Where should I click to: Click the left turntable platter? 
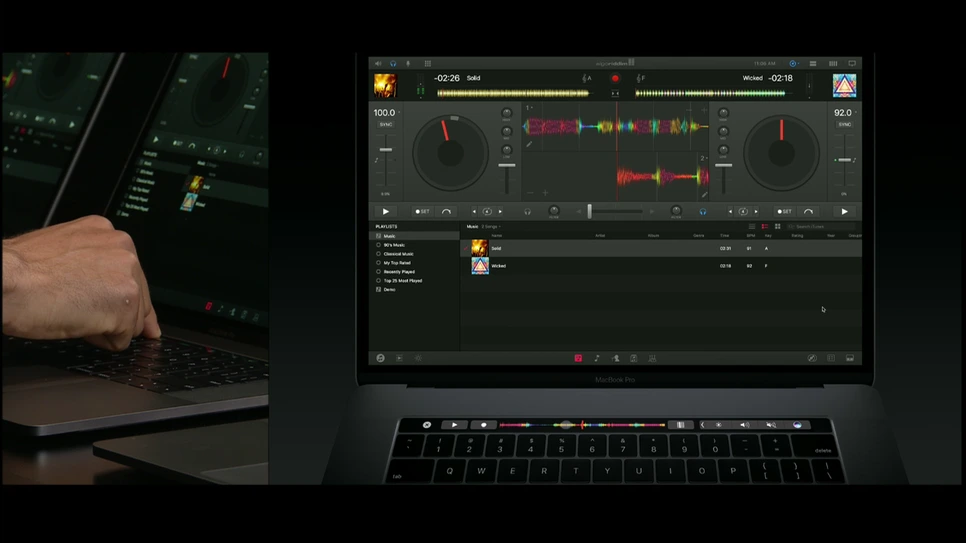point(450,153)
